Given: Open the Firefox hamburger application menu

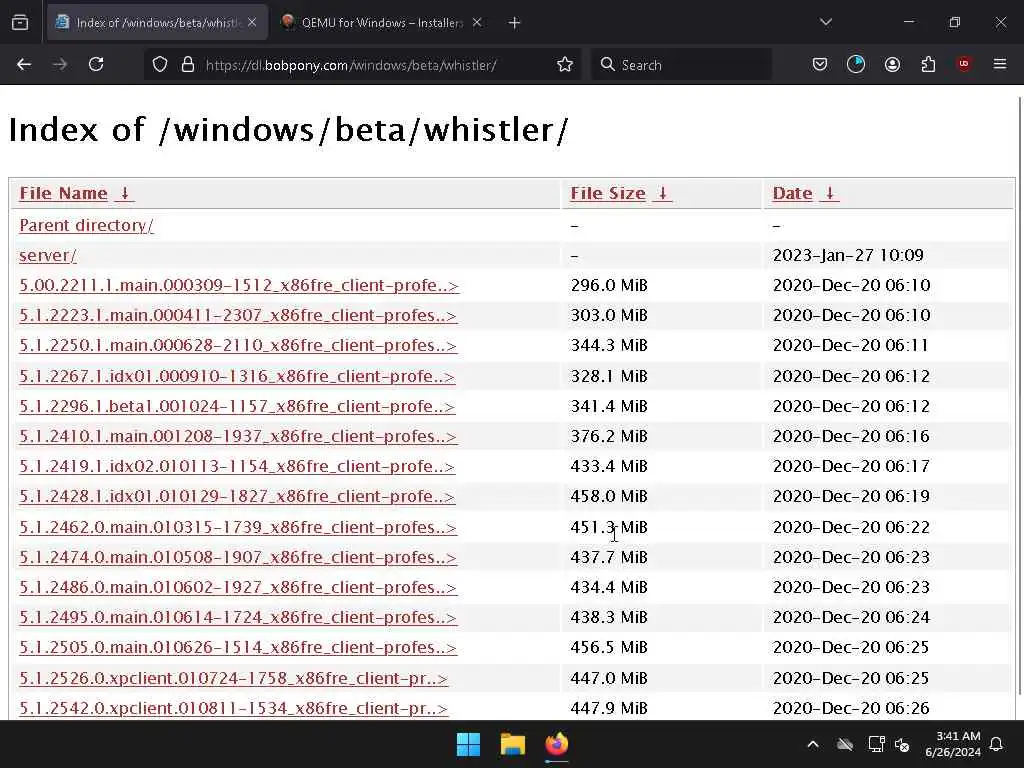Looking at the screenshot, I should (x=1000, y=64).
